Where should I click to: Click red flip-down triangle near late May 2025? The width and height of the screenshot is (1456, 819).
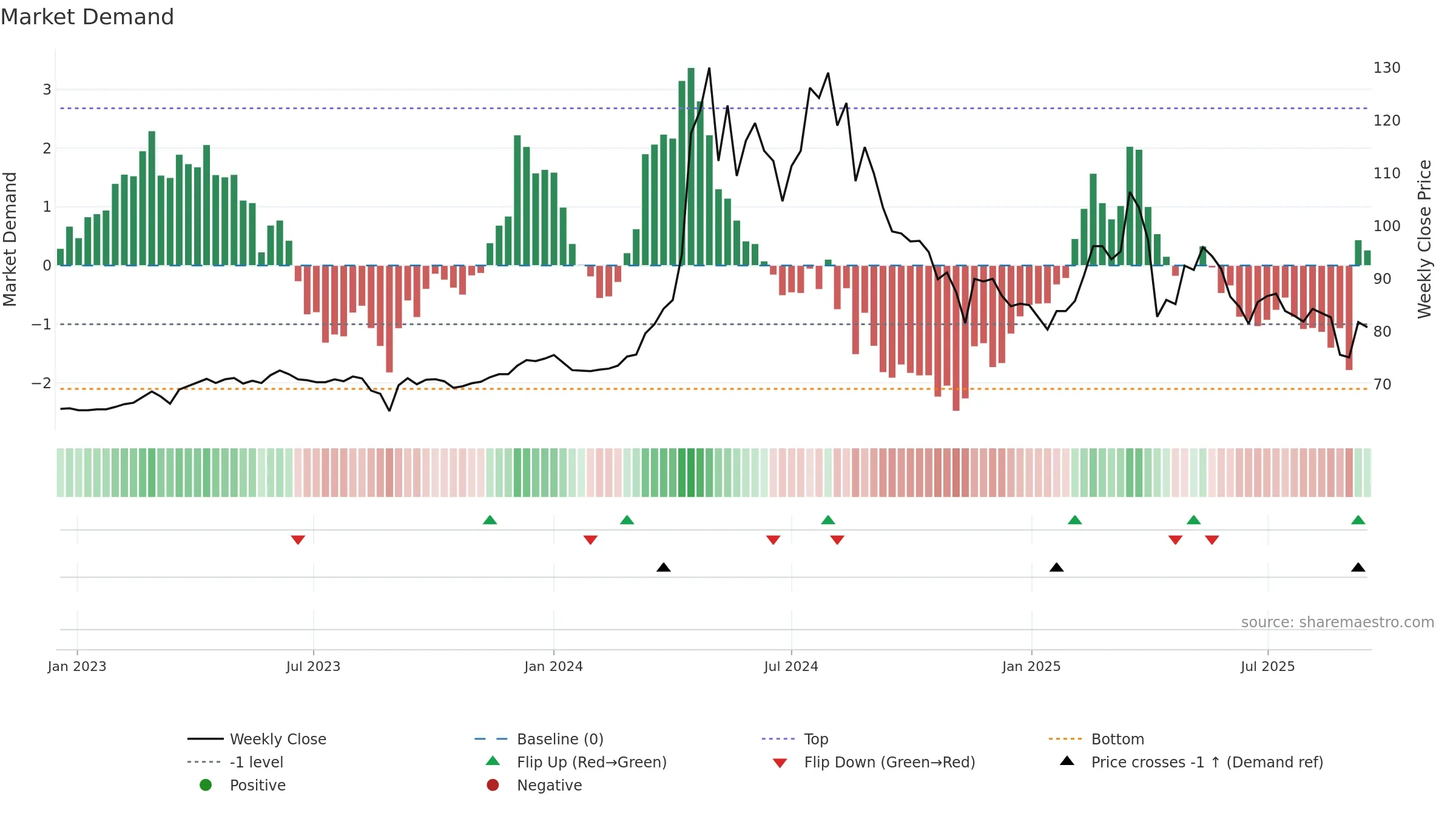(x=1212, y=540)
